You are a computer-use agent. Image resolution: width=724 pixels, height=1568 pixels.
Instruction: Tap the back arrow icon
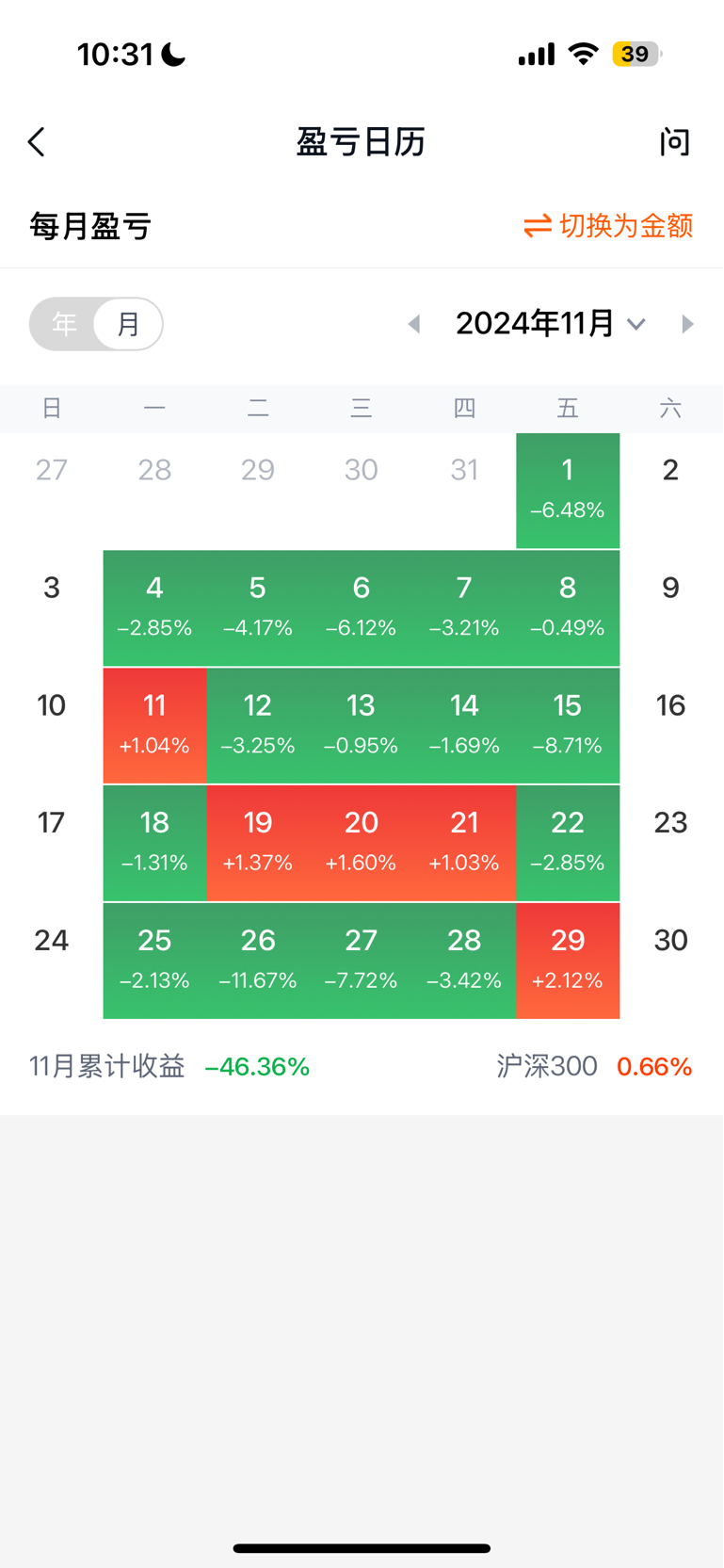click(37, 142)
